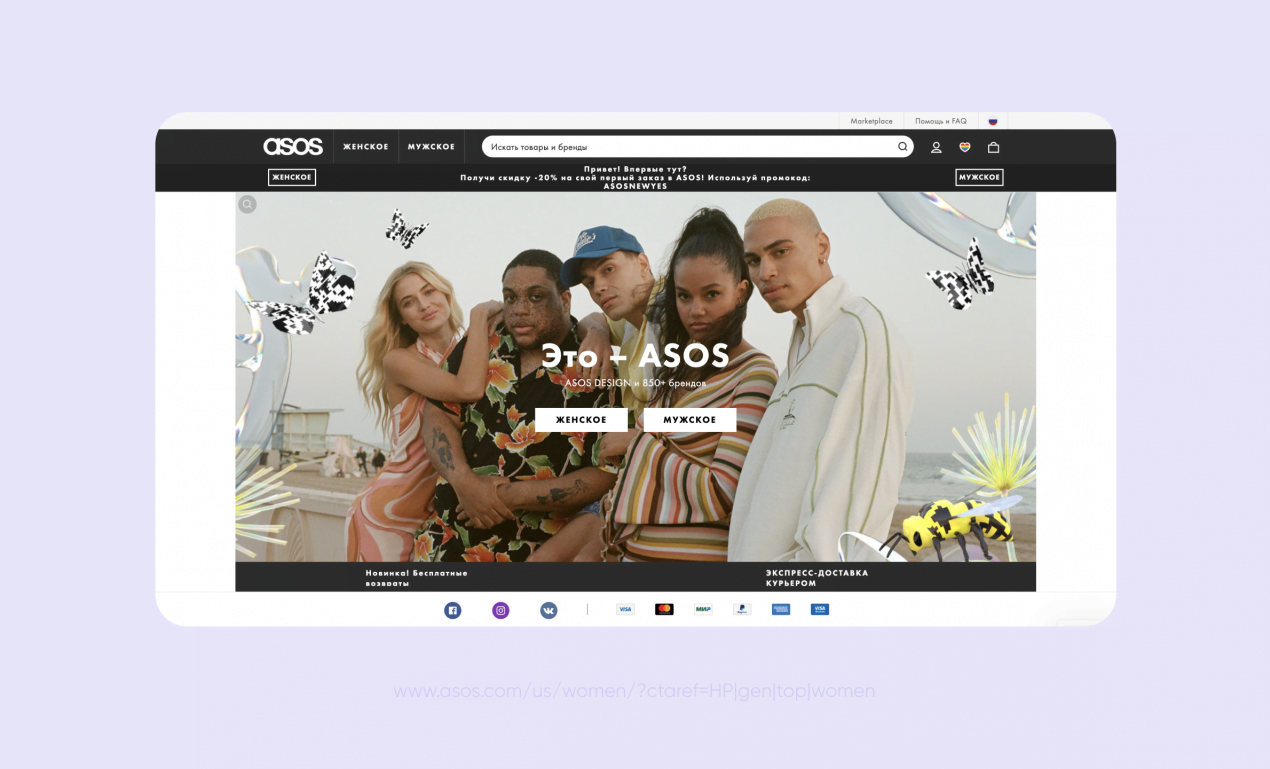Click the ASOS logo in the header
The image size is (1270, 769).
[293, 147]
